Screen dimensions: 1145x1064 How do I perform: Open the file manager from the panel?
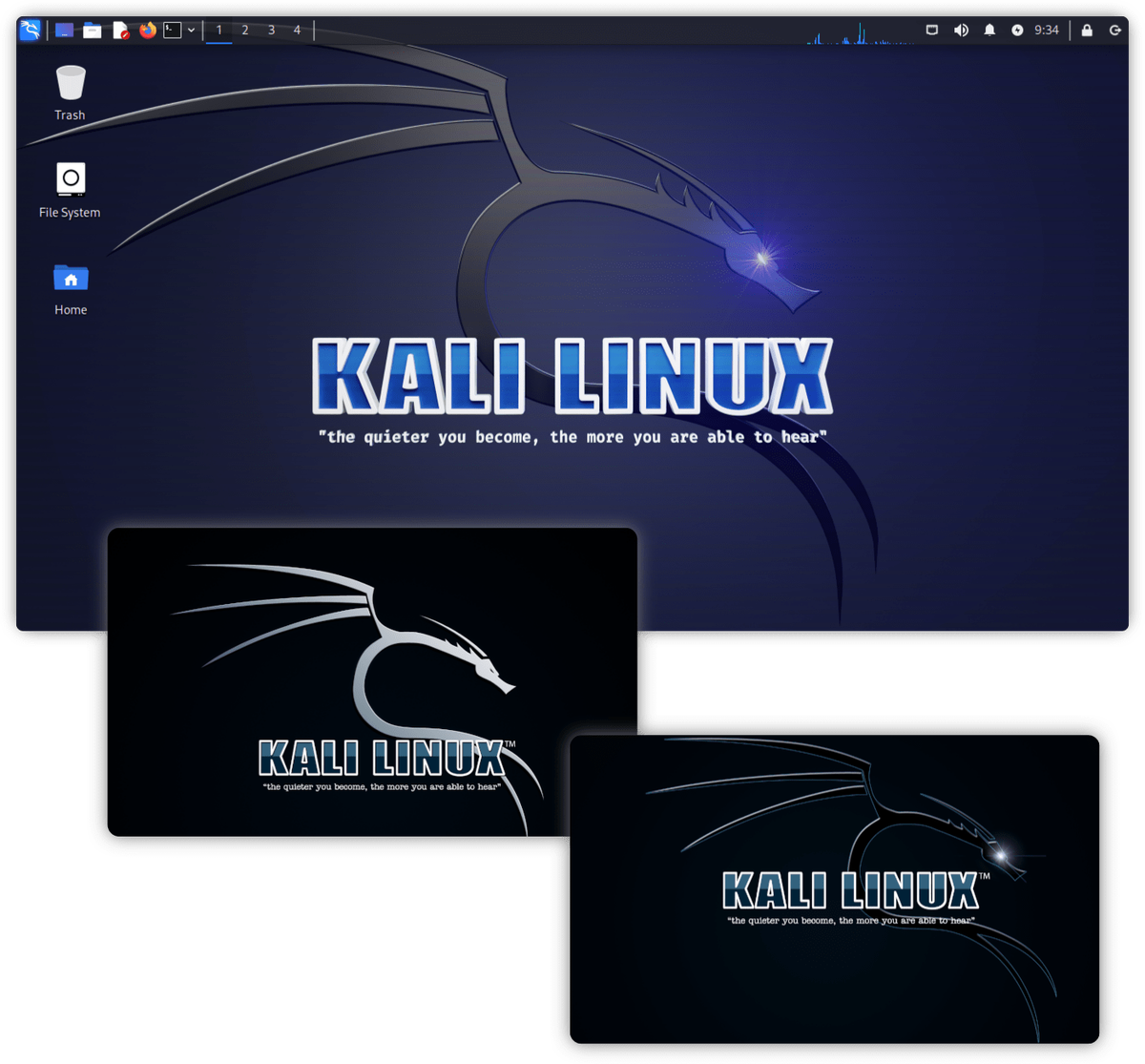(93, 31)
